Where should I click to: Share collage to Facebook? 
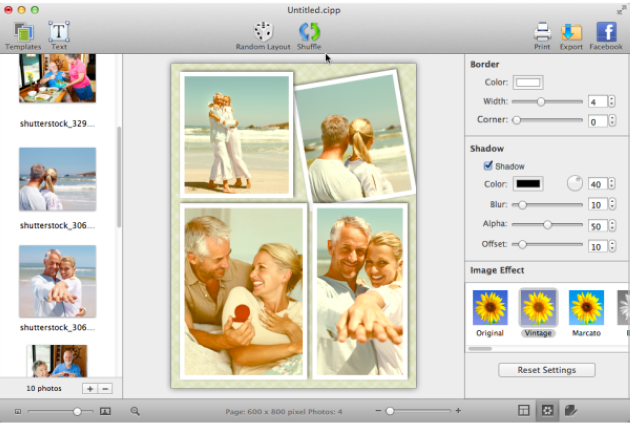606,34
